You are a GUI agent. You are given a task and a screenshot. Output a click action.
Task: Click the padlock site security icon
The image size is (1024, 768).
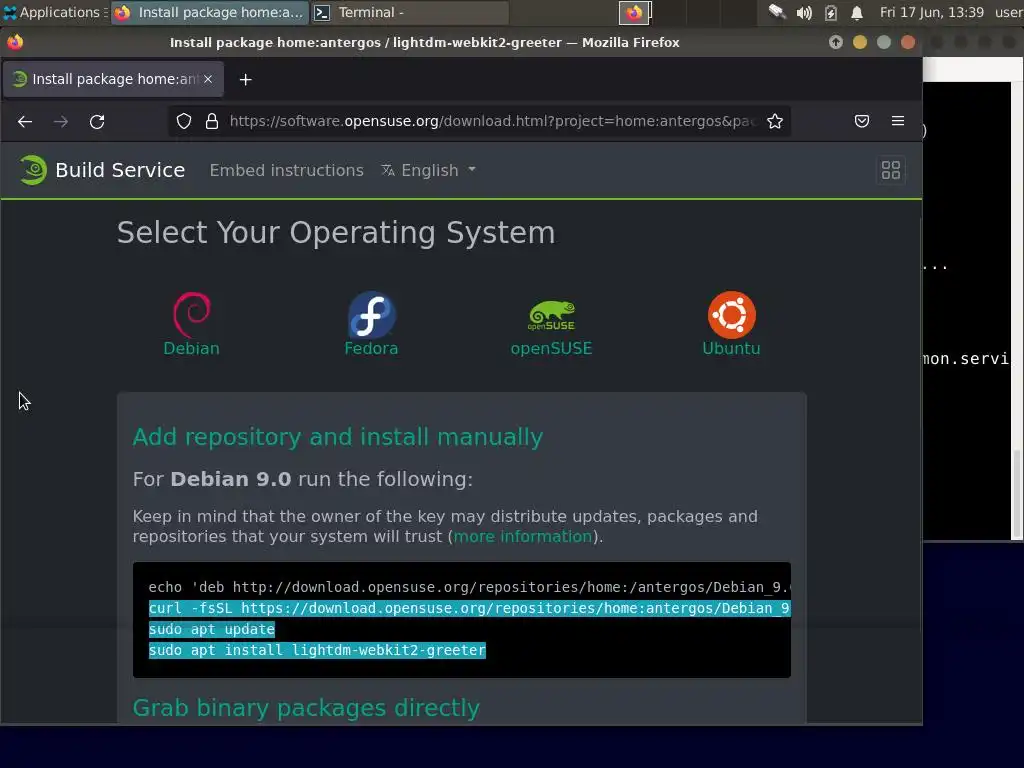tap(212, 121)
